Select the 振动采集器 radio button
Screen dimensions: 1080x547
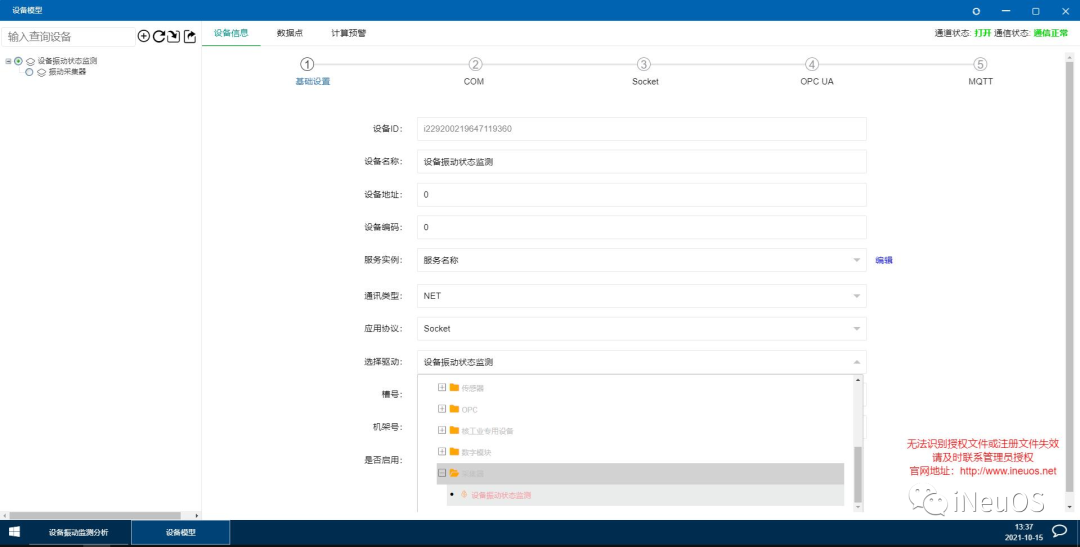point(29,72)
